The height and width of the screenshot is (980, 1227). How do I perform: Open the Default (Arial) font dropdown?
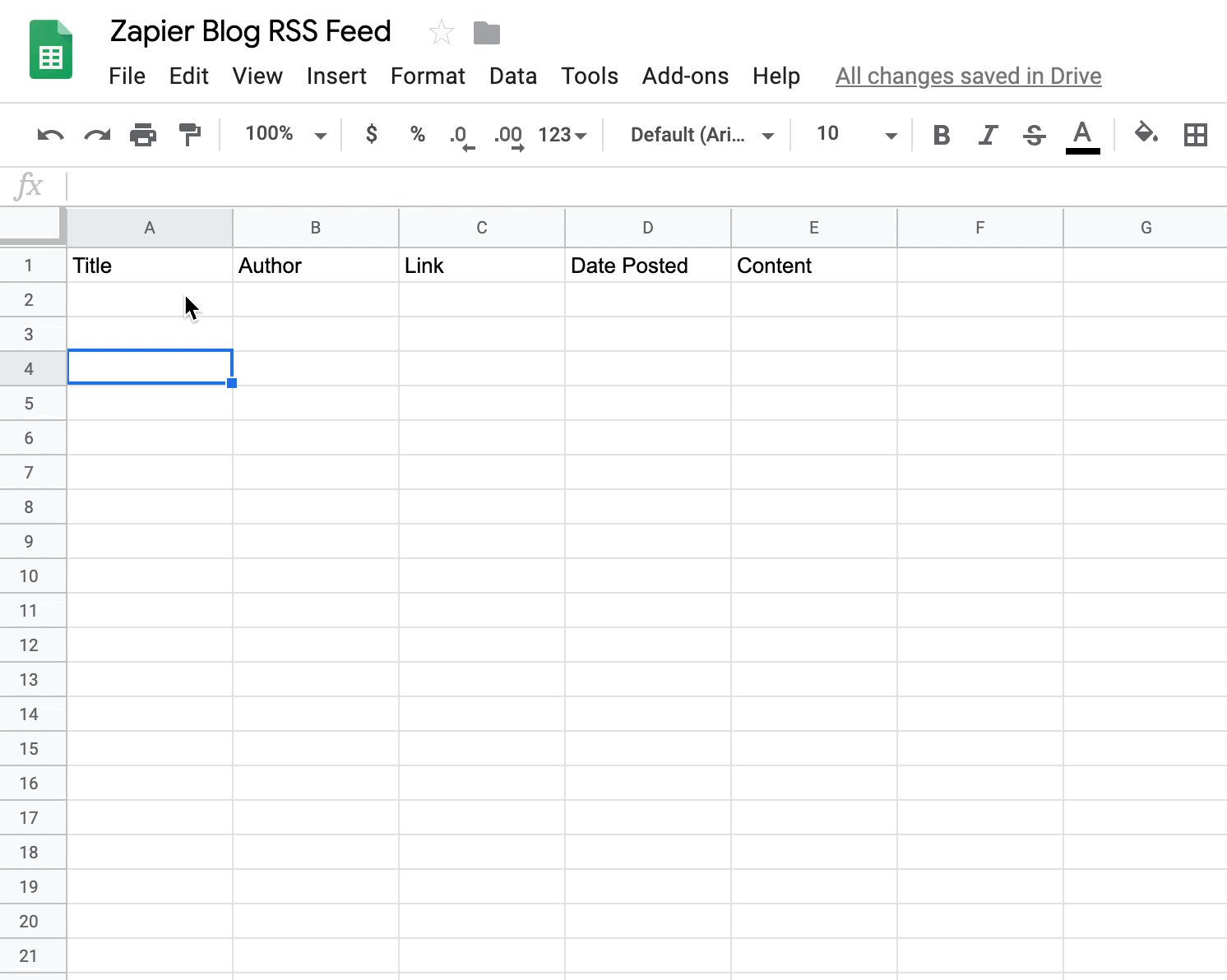pyautogui.click(x=701, y=135)
